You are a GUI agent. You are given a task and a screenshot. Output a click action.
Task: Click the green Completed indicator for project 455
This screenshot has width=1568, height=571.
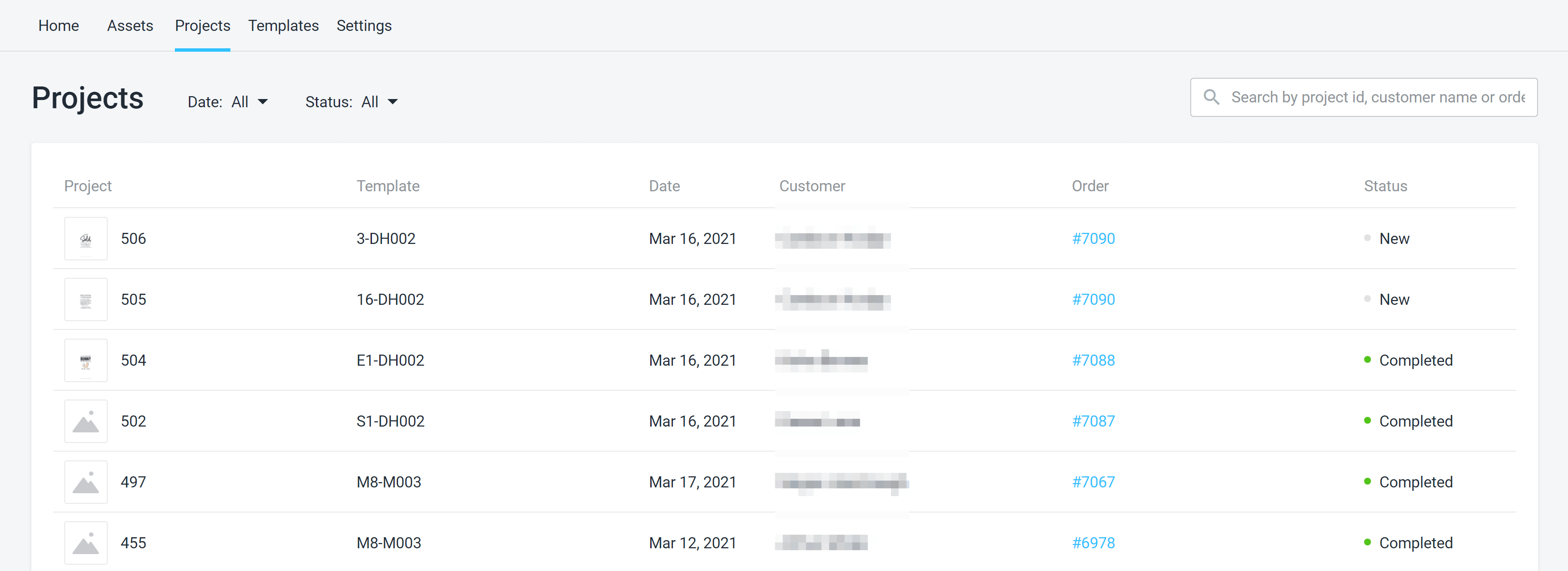[x=1368, y=542]
